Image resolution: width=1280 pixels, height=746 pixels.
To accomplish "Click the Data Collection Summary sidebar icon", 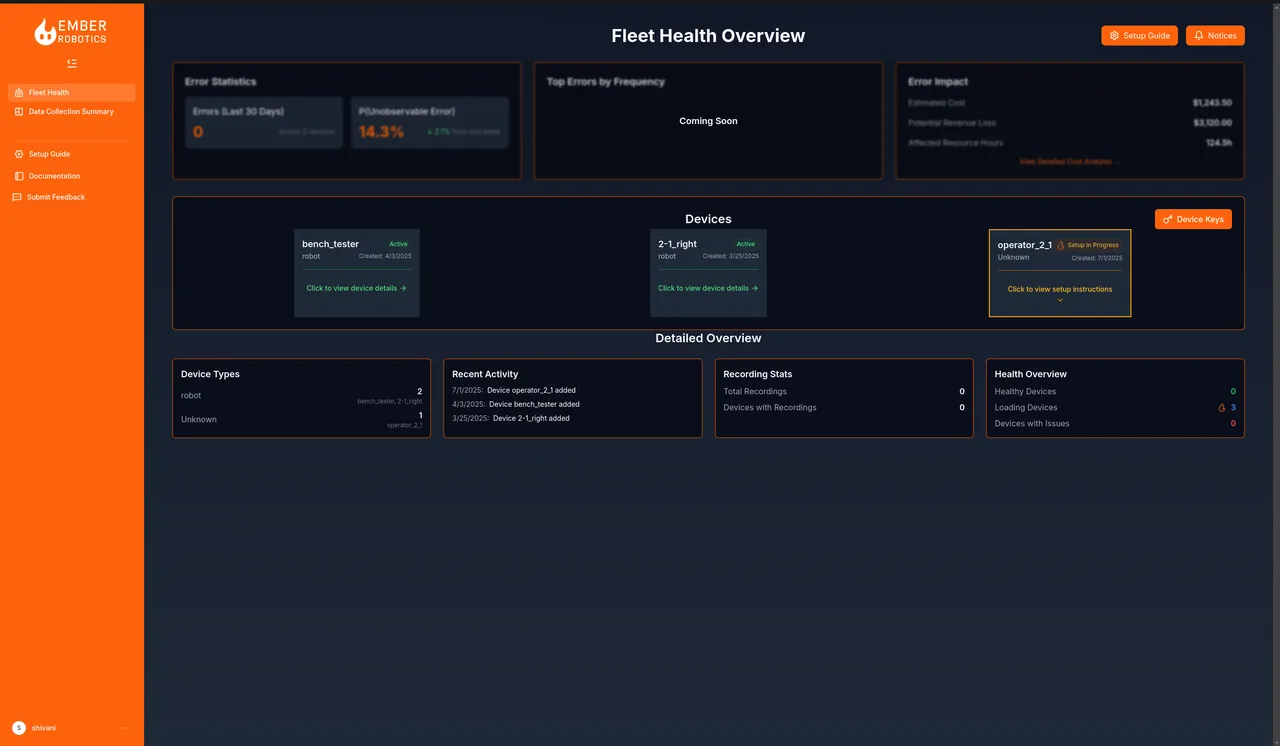I will point(19,112).
